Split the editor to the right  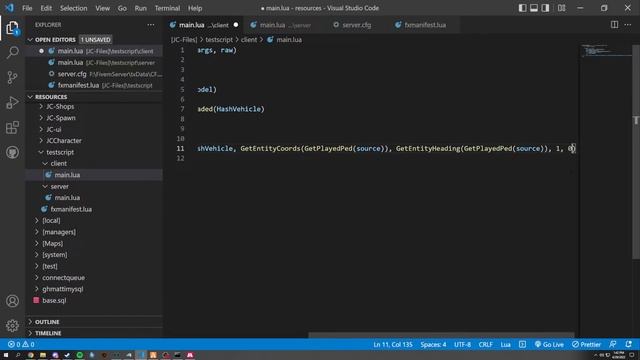(614, 24)
